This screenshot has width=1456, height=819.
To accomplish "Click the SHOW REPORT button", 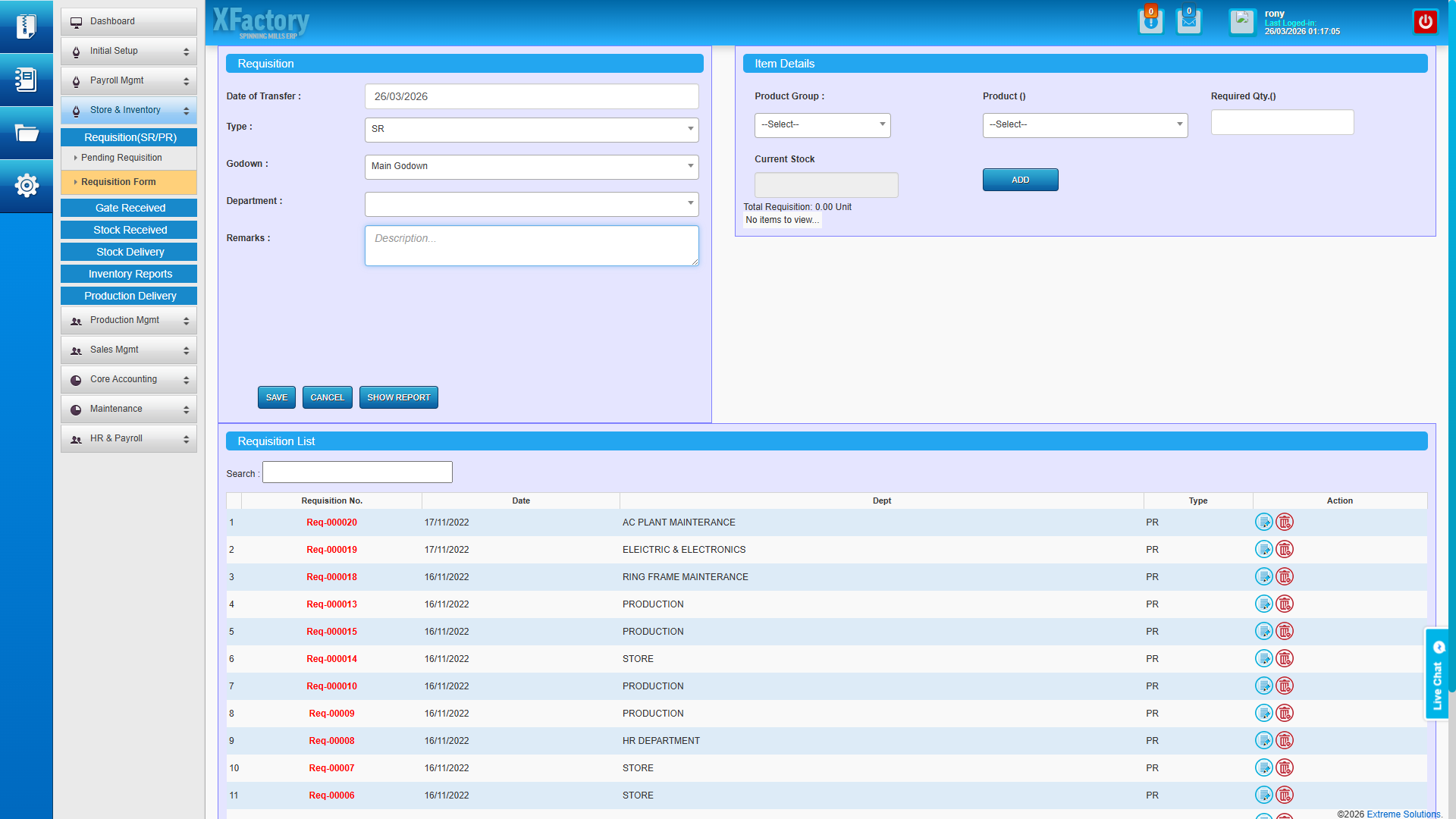I will coord(398,397).
